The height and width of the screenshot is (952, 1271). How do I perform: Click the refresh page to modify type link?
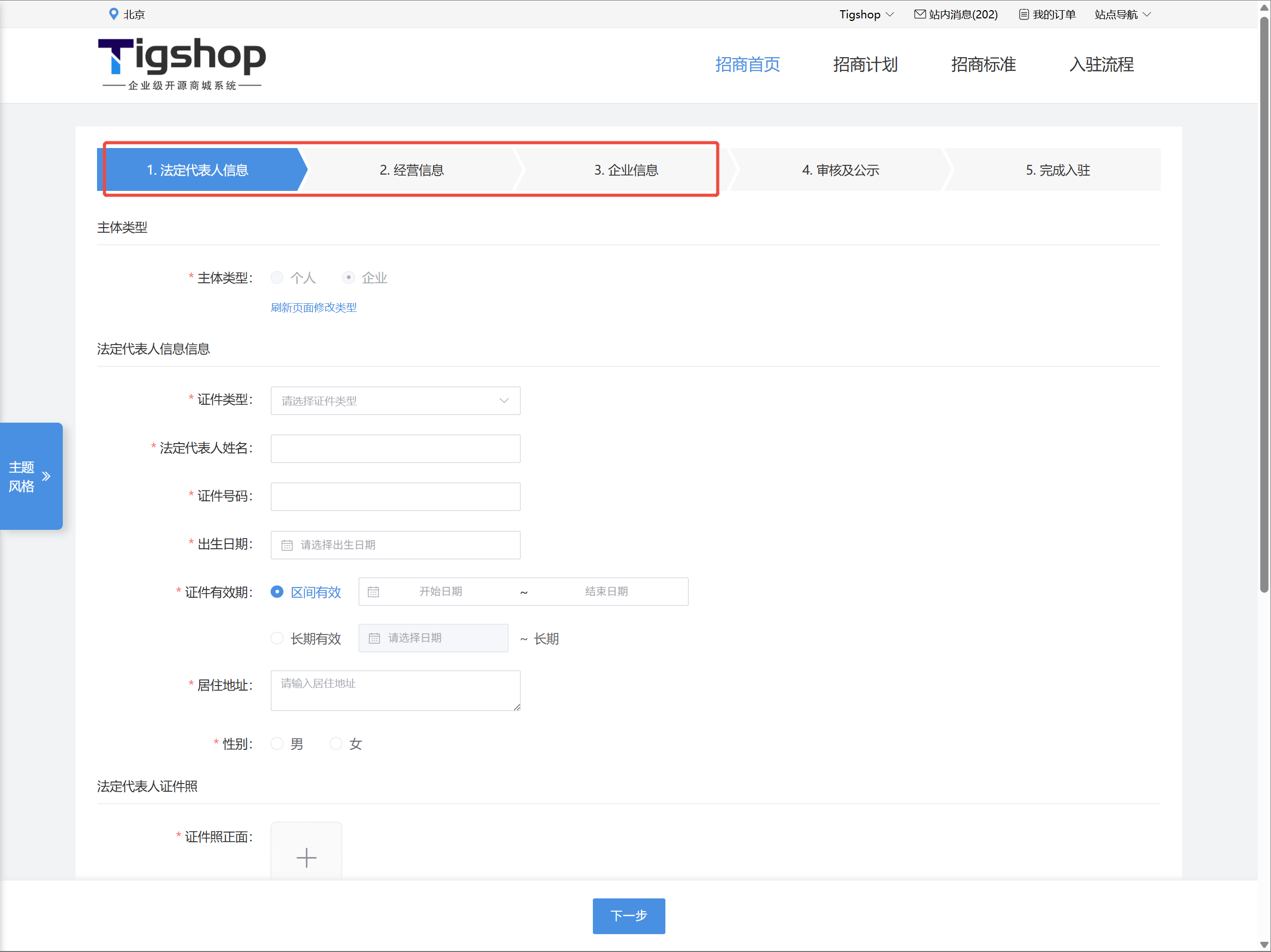point(313,307)
